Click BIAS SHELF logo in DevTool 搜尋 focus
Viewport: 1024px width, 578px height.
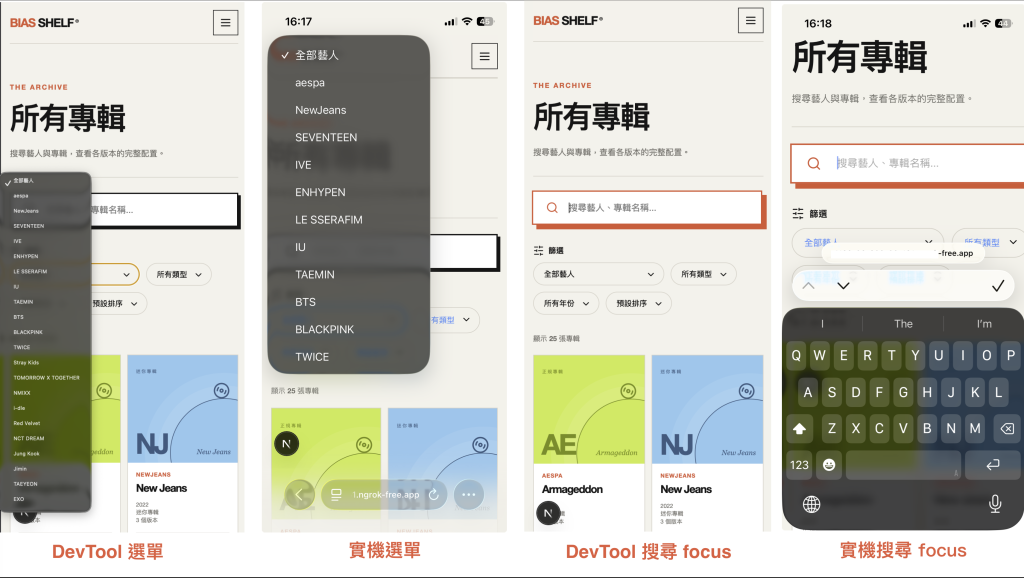[568, 21]
